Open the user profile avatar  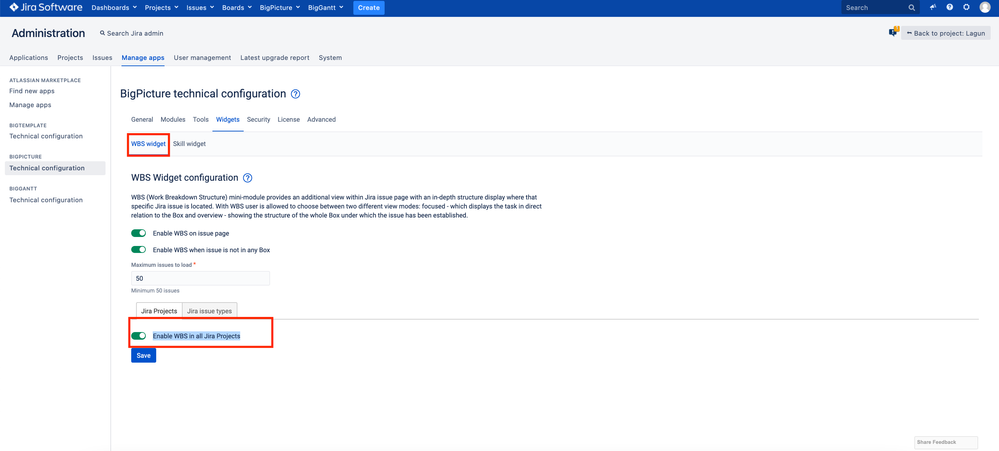[985, 8]
